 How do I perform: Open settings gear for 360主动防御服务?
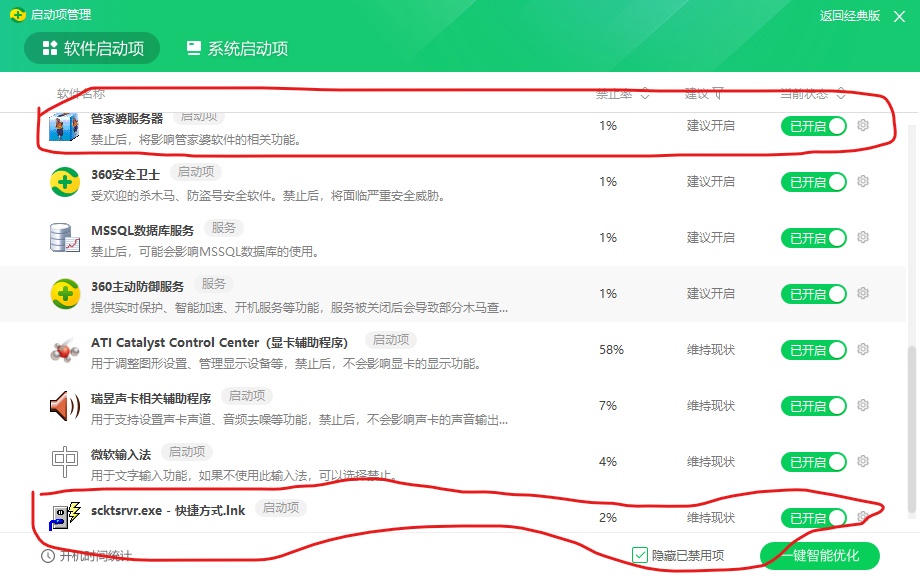[x=862, y=293]
